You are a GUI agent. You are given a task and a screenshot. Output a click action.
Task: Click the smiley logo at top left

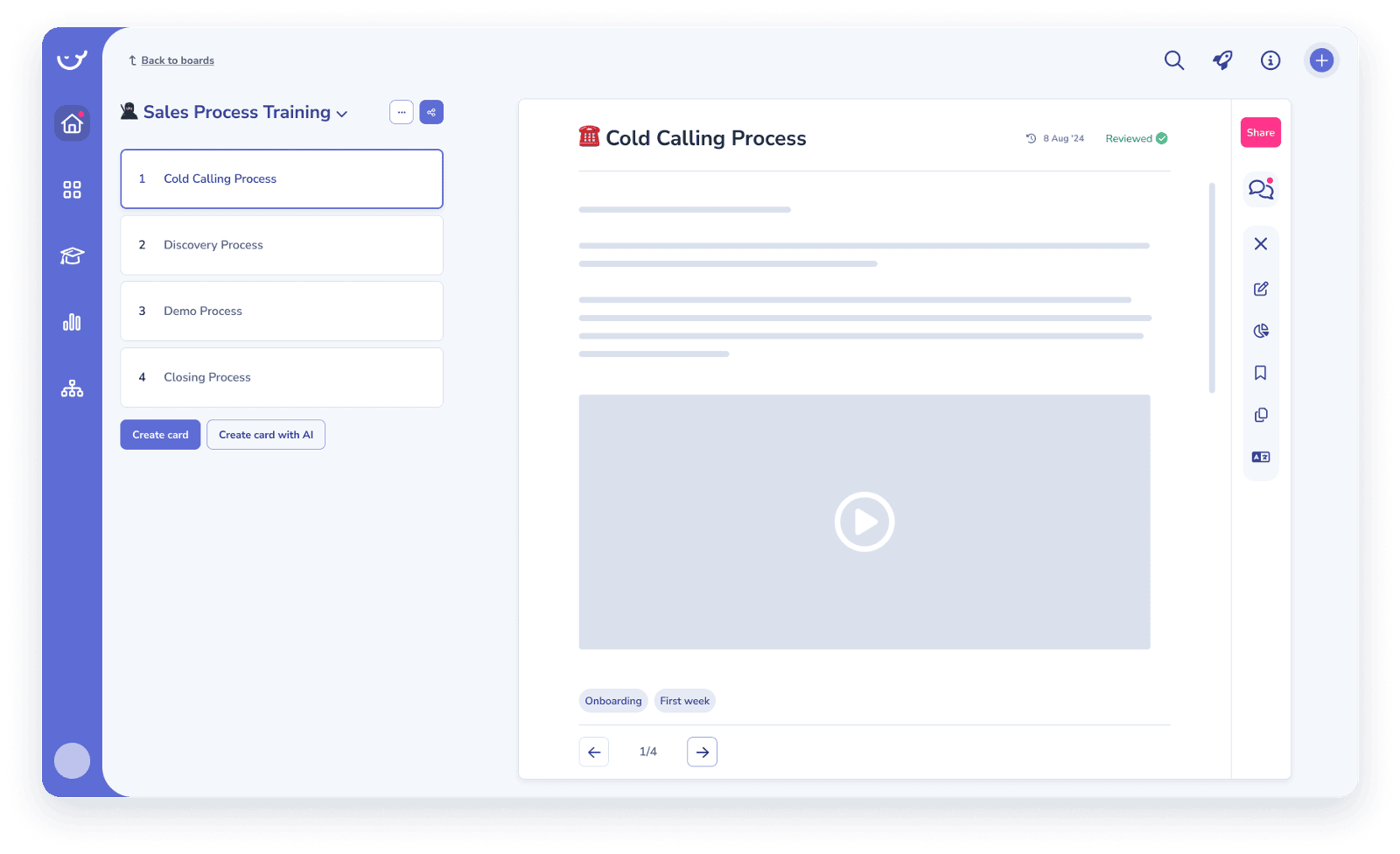tap(72, 59)
